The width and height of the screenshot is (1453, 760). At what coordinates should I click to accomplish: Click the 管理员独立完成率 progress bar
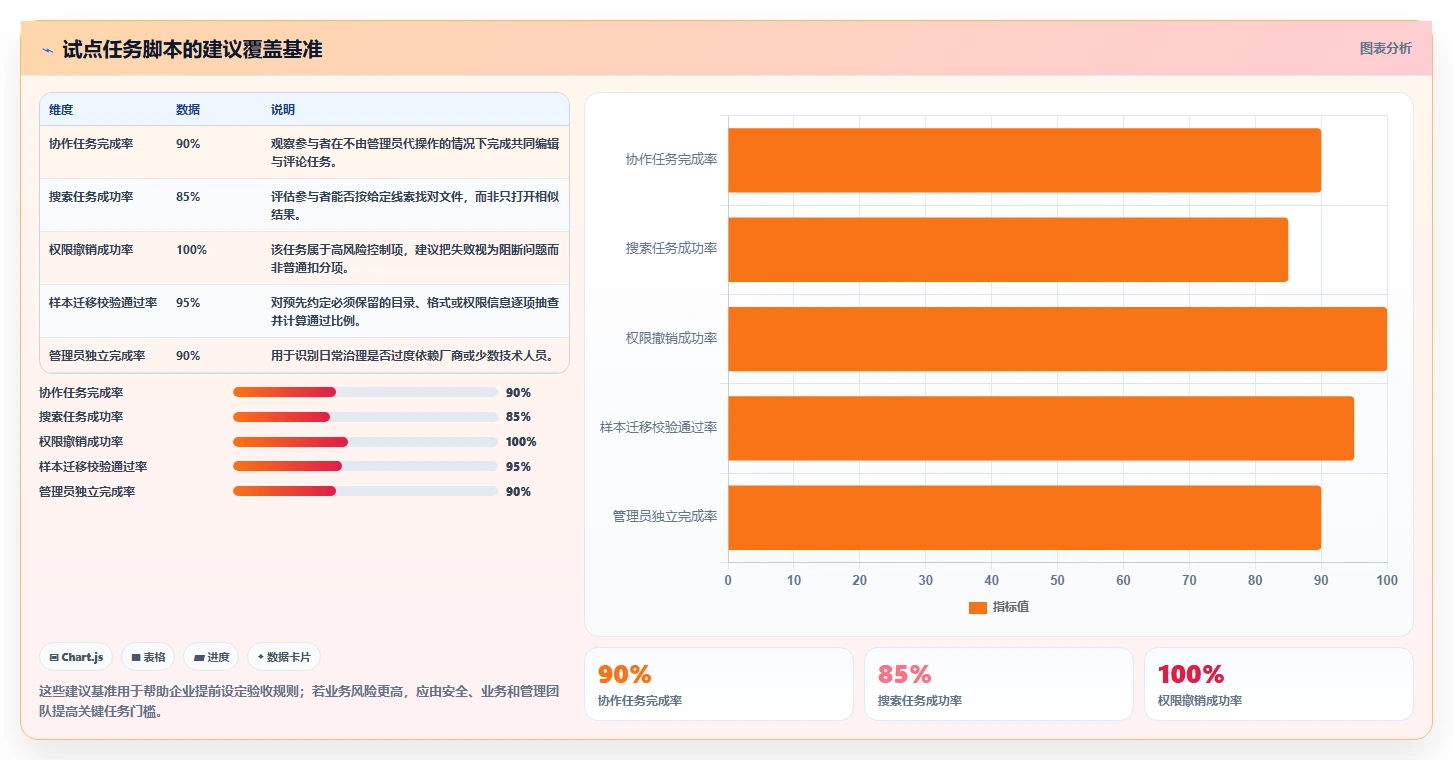[365, 491]
